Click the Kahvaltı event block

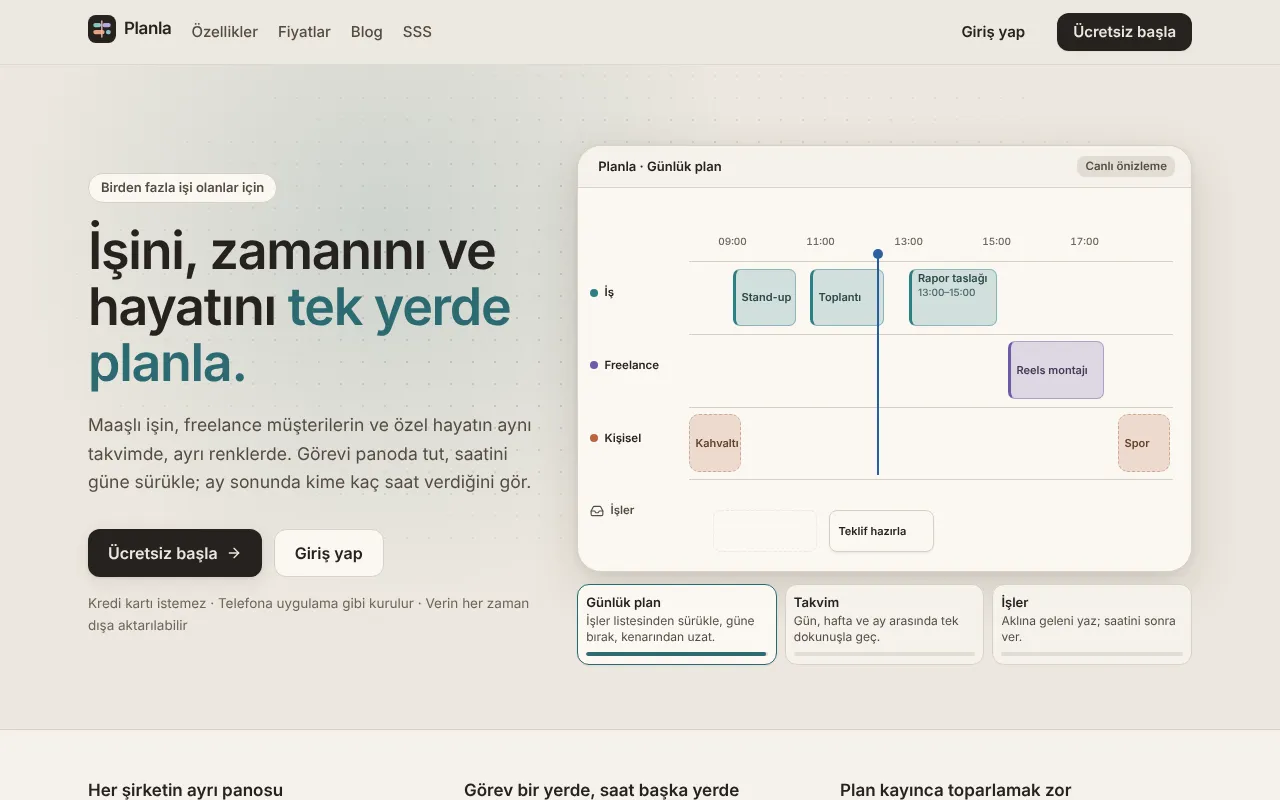coord(715,443)
